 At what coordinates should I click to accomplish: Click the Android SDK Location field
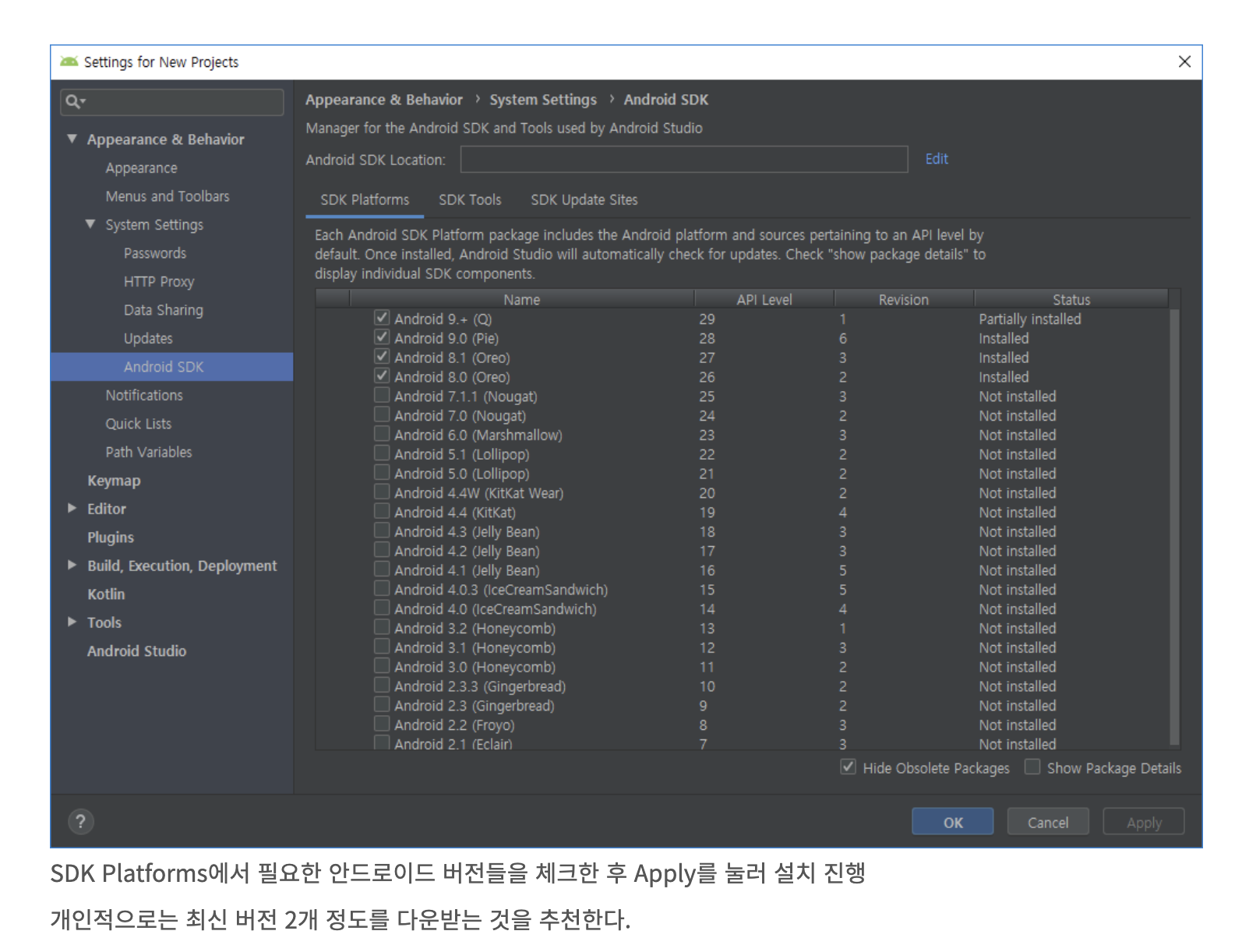(684, 159)
